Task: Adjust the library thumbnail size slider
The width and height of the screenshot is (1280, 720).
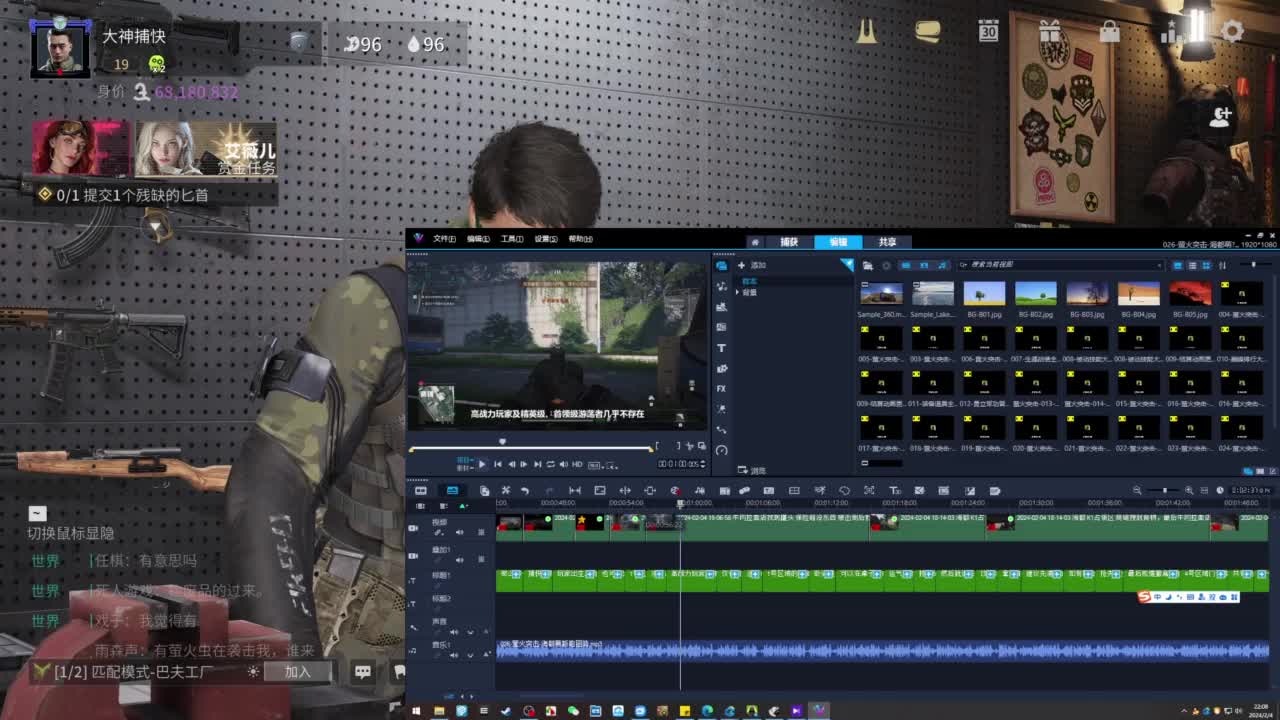Action: click(1254, 264)
